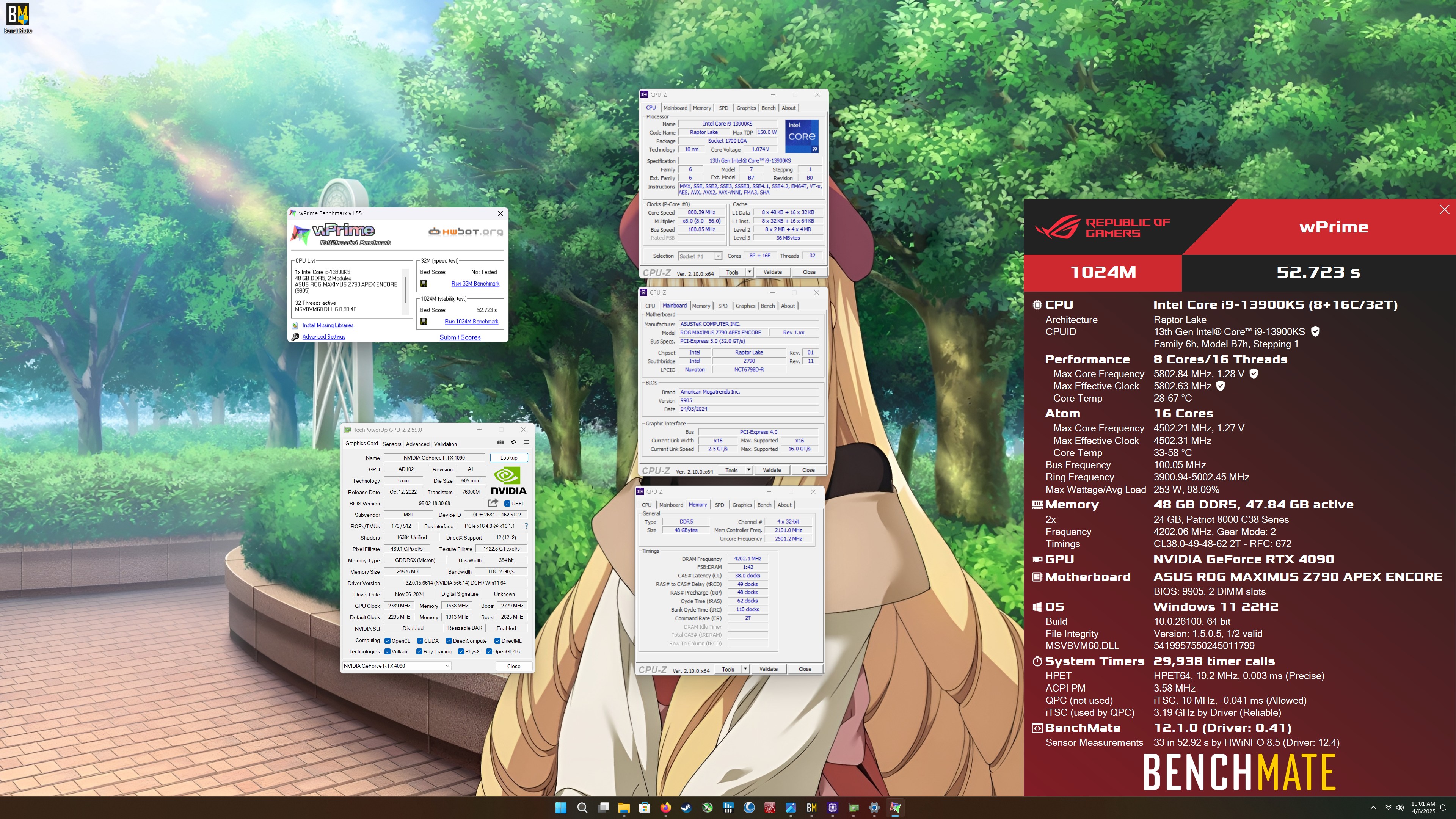This screenshot has height=819, width=1456.
Task: Select Bench tab in the top CPU-Z window
Action: click(769, 108)
